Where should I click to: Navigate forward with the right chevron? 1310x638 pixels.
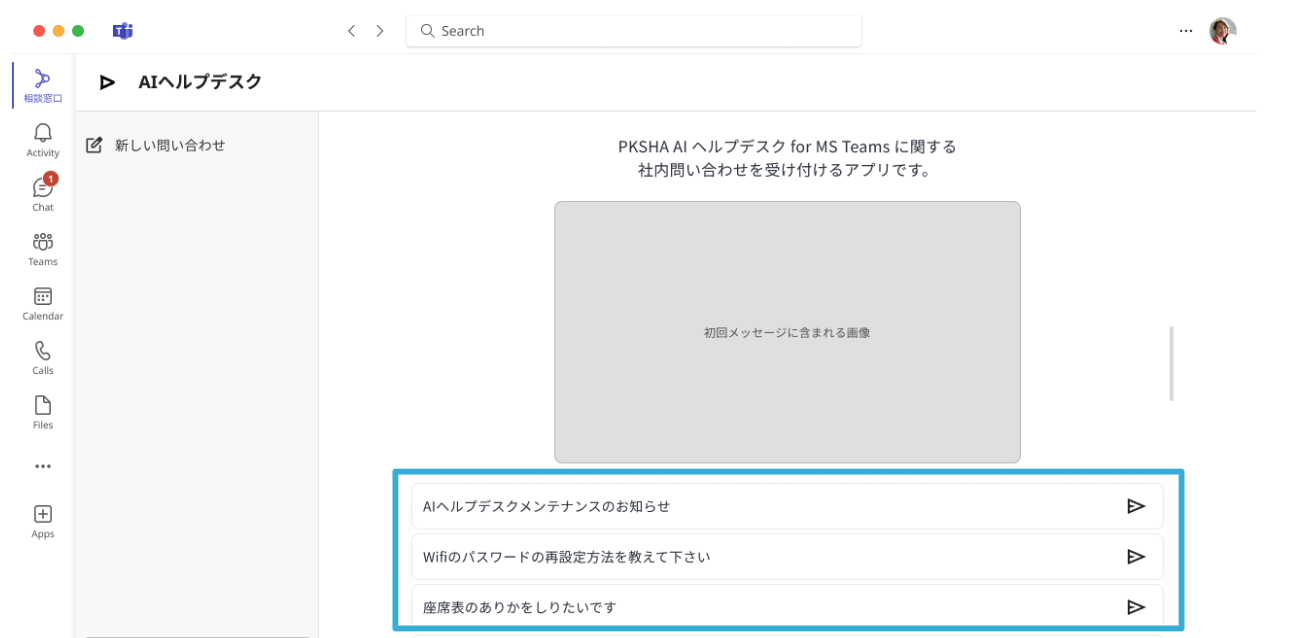(x=380, y=31)
